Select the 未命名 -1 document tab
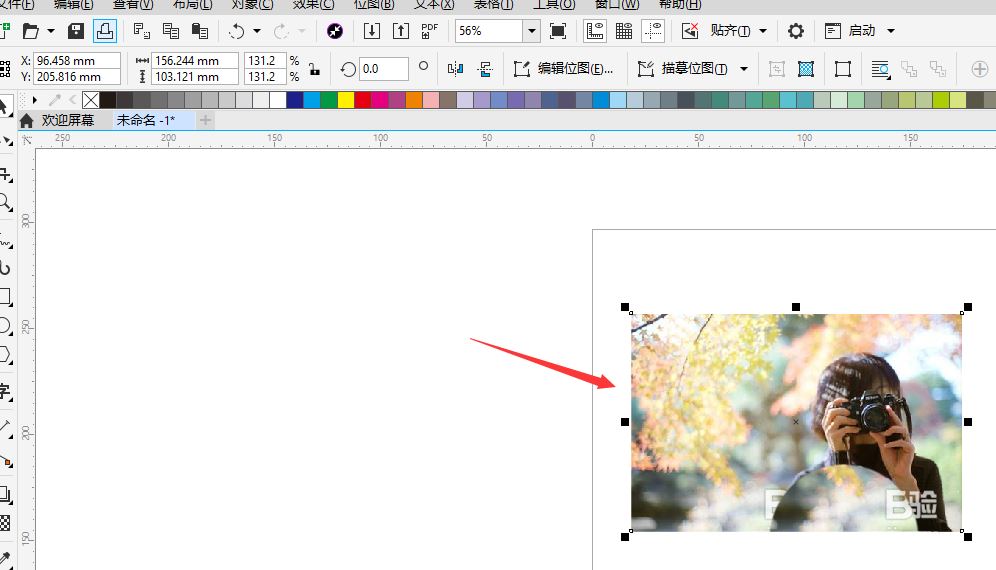This screenshot has width=996, height=570. pyautogui.click(x=145, y=120)
